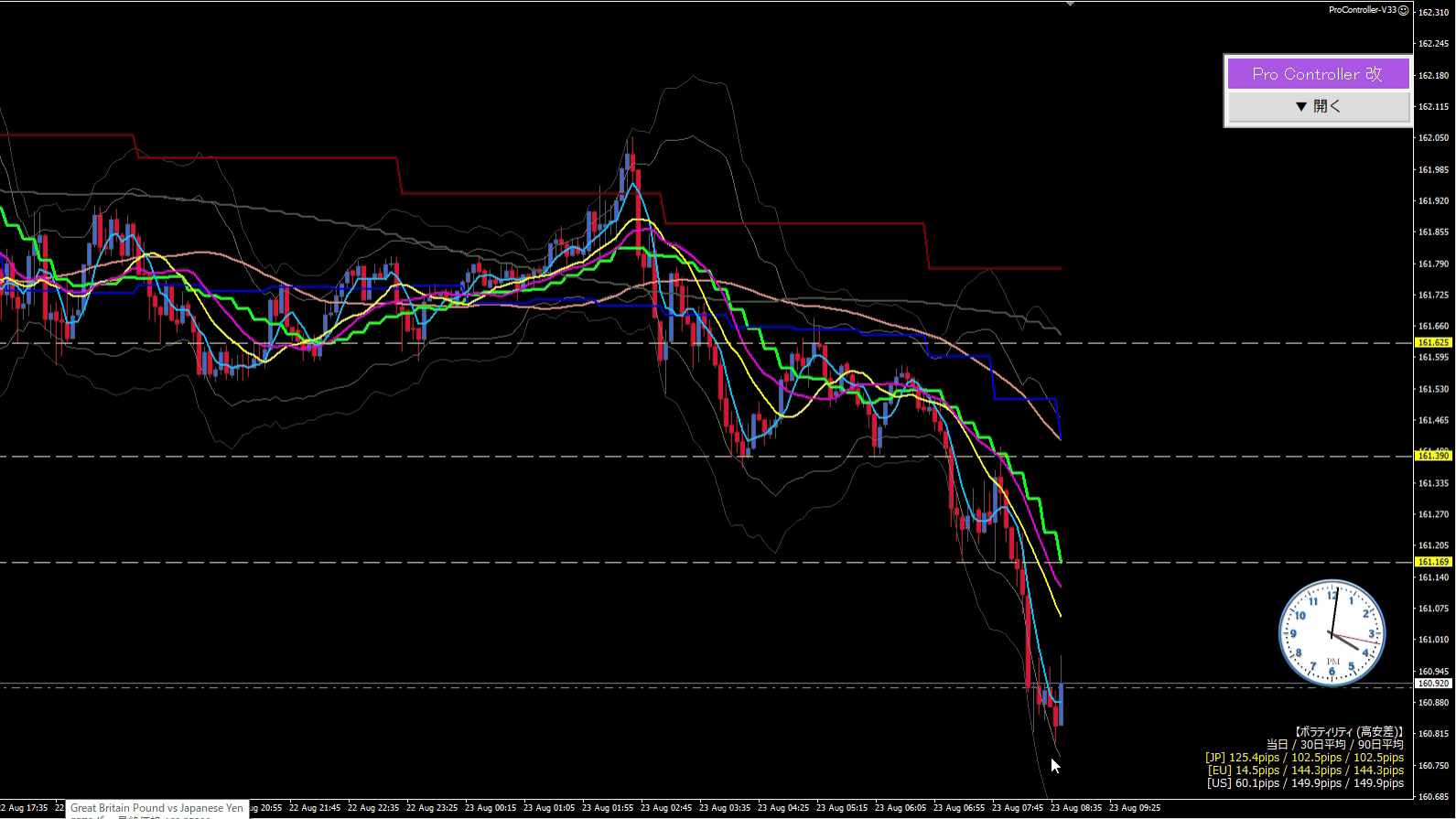Image resolution: width=1456 pixels, height=819 pixels.
Task: Click the [JP] 125.4pips volatility line
Action: click(x=1304, y=758)
